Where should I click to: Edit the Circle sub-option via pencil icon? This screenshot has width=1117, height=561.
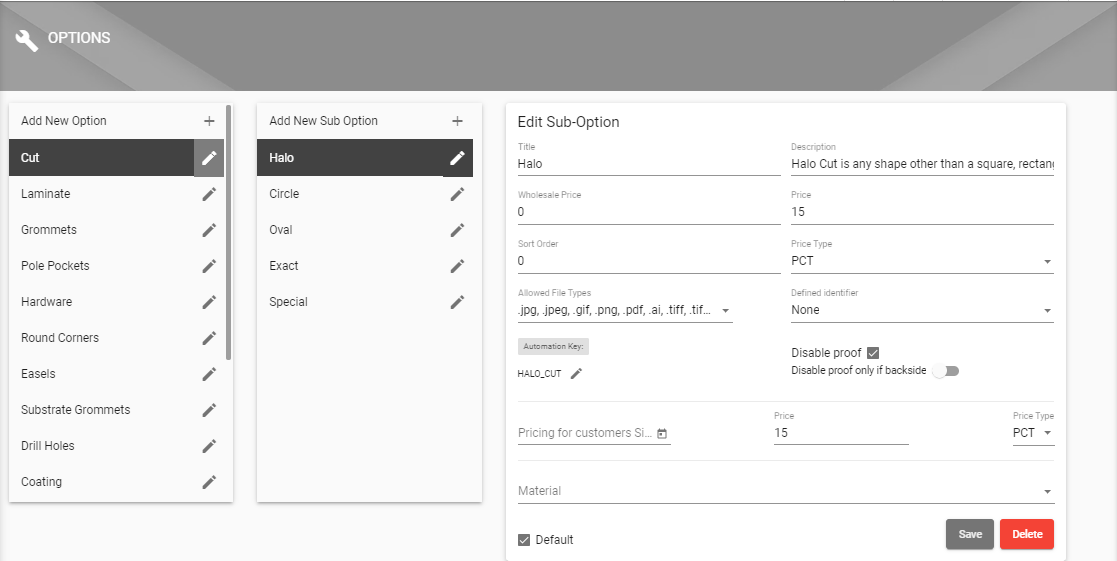click(457, 194)
